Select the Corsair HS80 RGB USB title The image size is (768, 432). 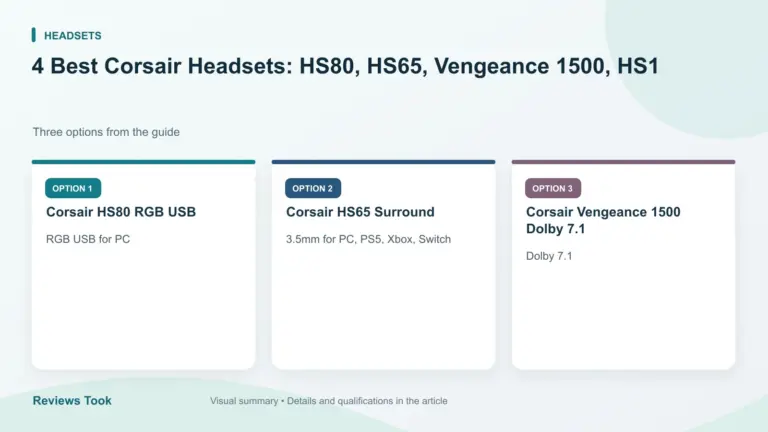click(121, 212)
